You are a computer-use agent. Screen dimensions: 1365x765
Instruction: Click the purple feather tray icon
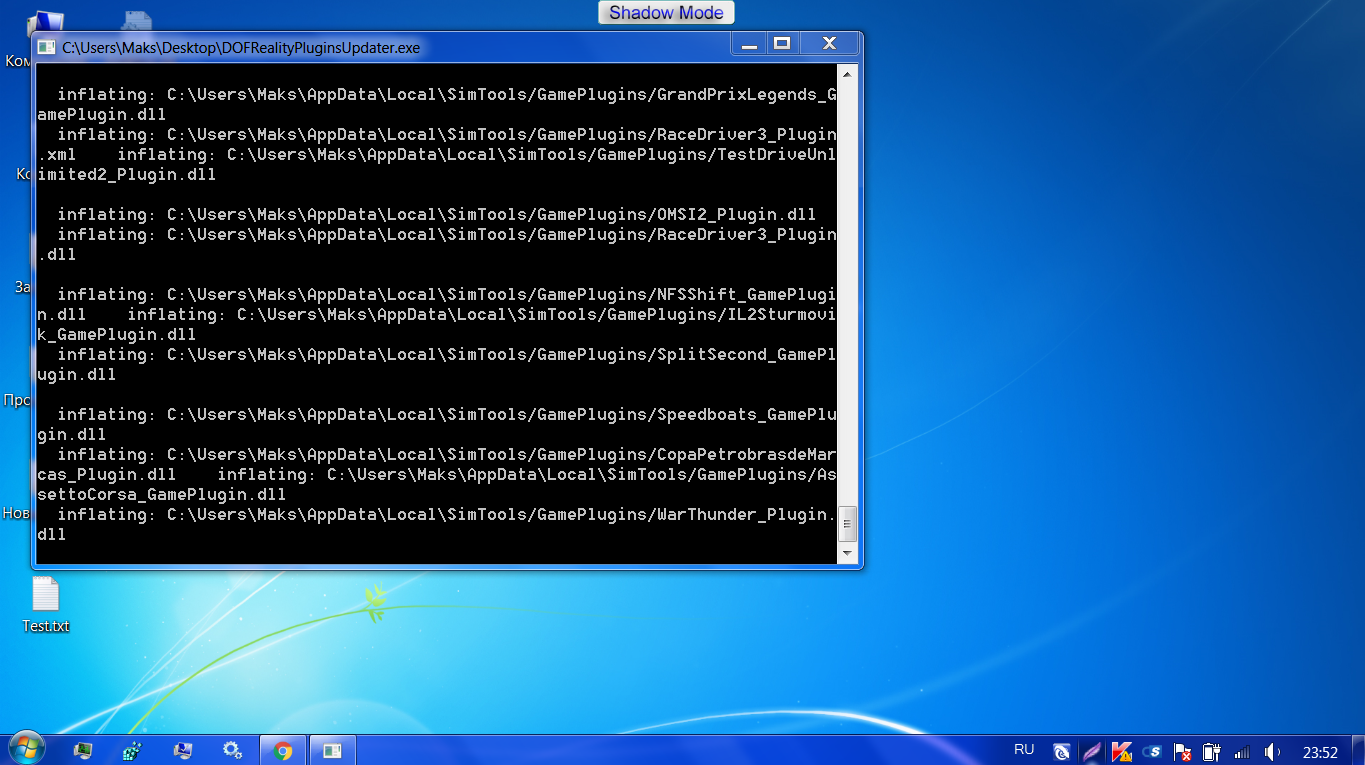click(x=1091, y=751)
